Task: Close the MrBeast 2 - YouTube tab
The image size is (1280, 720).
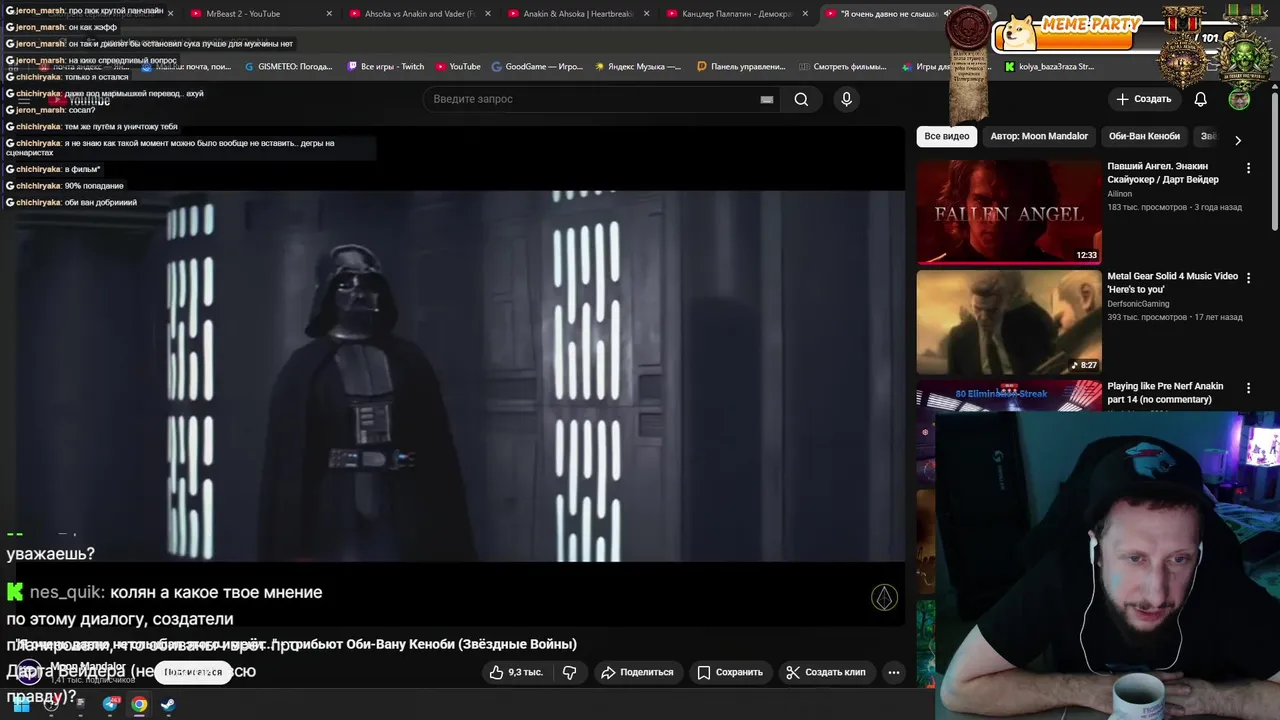Action: point(330,14)
